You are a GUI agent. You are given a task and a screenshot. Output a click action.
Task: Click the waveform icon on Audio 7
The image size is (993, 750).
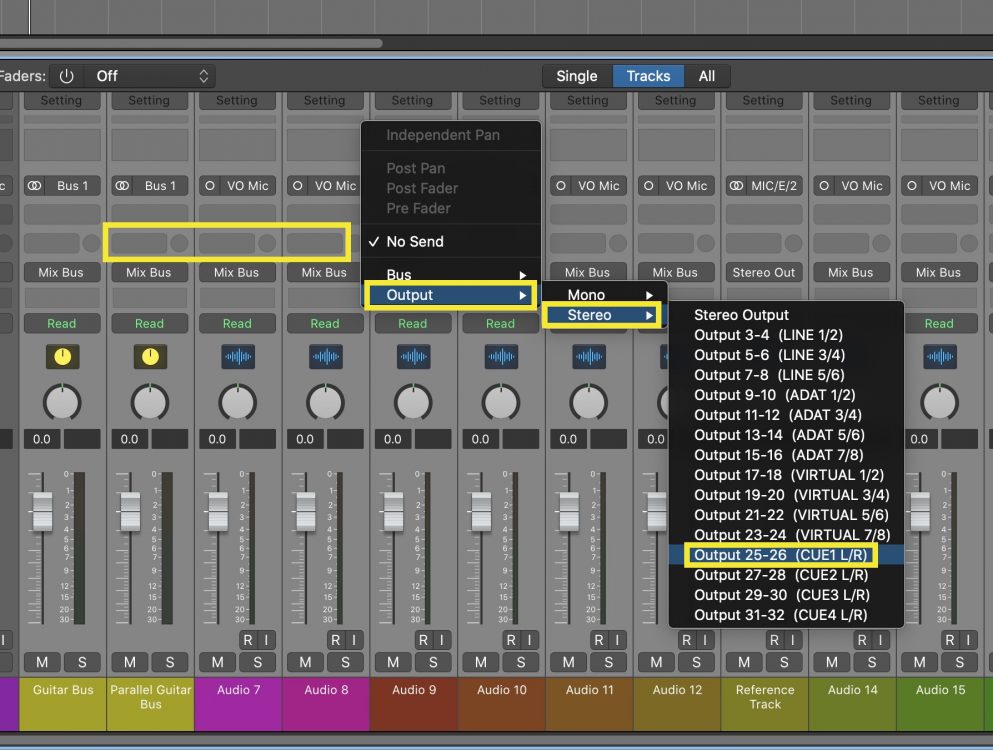(x=237, y=357)
